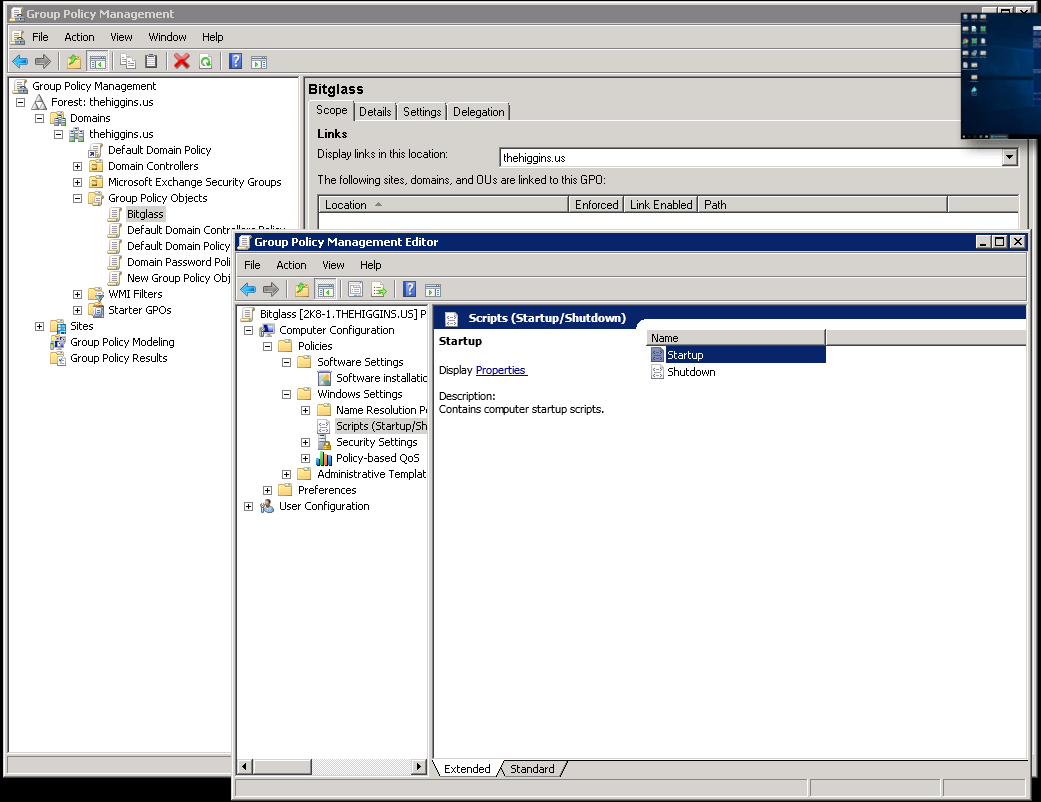This screenshot has height=802, width=1041.
Task: Expand the Security Settings node
Action: click(x=305, y=441)
